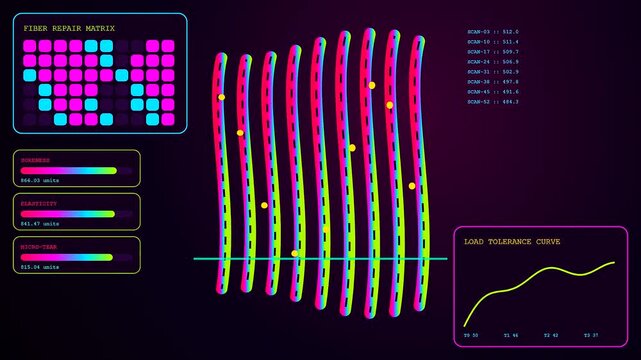The width and height of the screenshot is (641, 360).
Task: Click the FIBER REPAIR MATRIX title
Action: pyautogui.click(x=69, y=29)
